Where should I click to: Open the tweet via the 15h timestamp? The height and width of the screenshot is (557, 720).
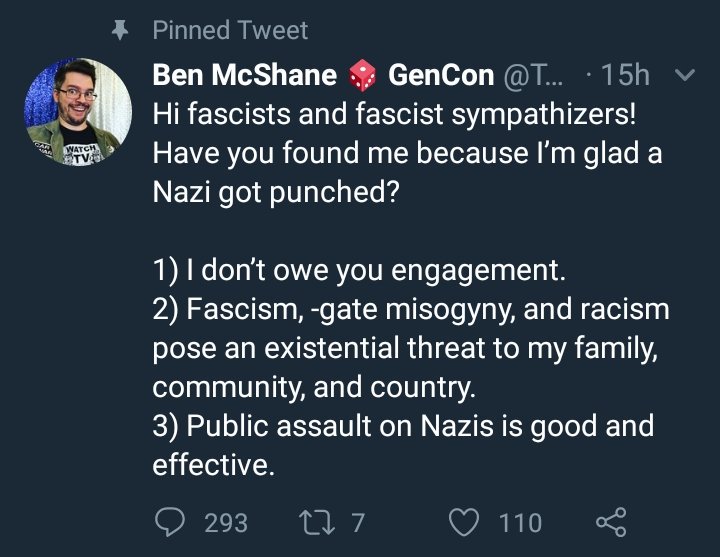coord(627,75)
